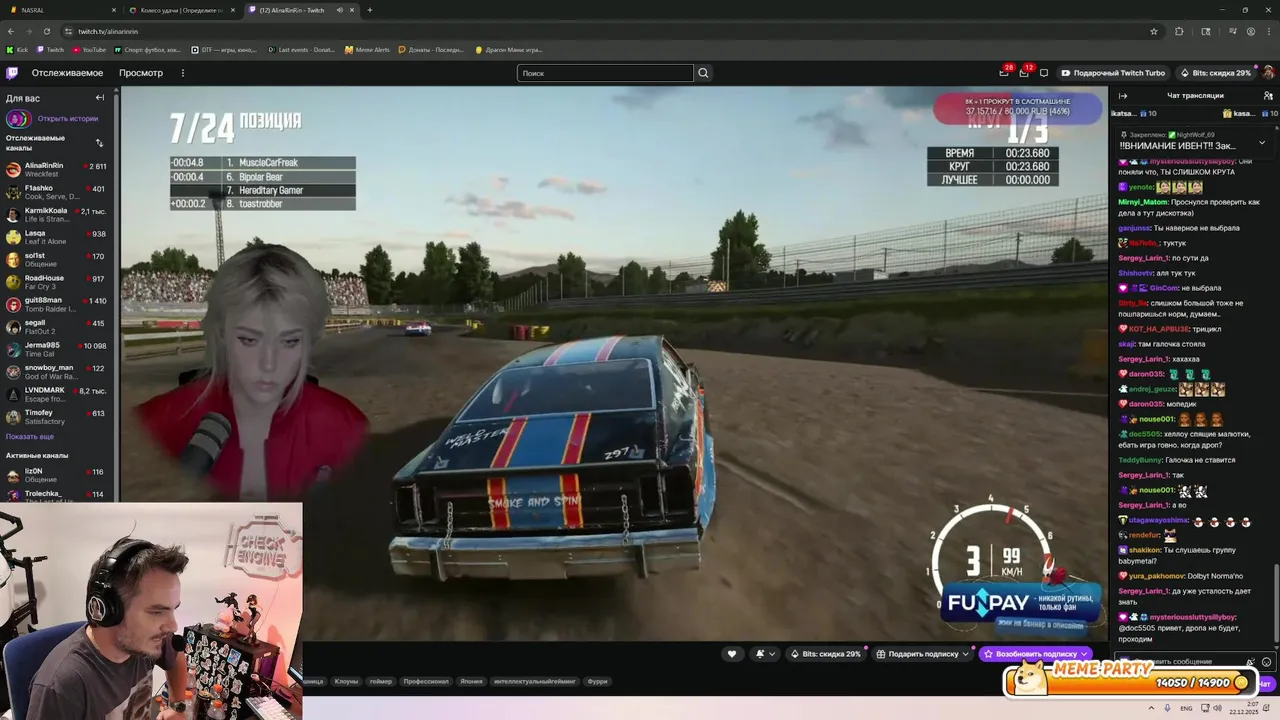Screen dimensions: 1280x720
Task: Focus the Поиск search field
Action: [x=605, y=73]
